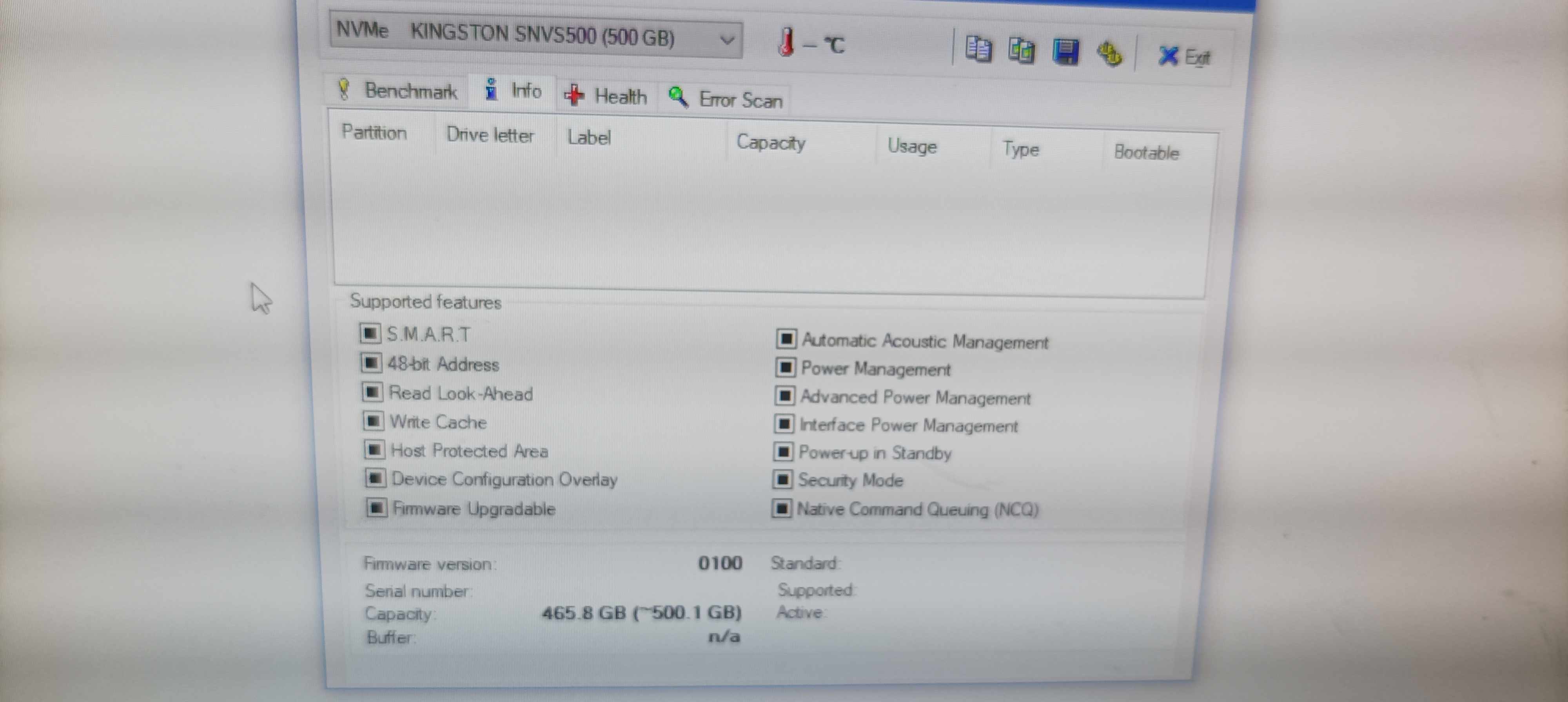This screenshot has height=702, width=1568.
Task: Click the blue floppy disk save icon
Action: point(1065,52)
